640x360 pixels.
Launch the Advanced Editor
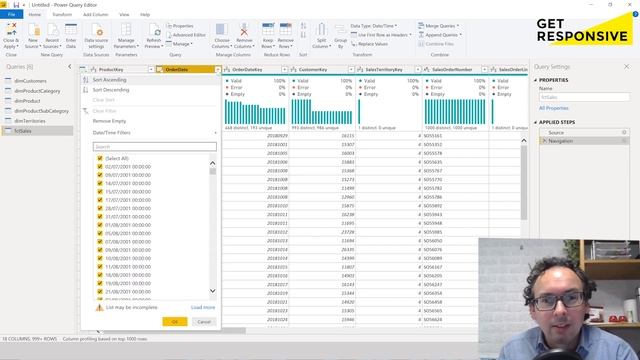tap(186, 35)
